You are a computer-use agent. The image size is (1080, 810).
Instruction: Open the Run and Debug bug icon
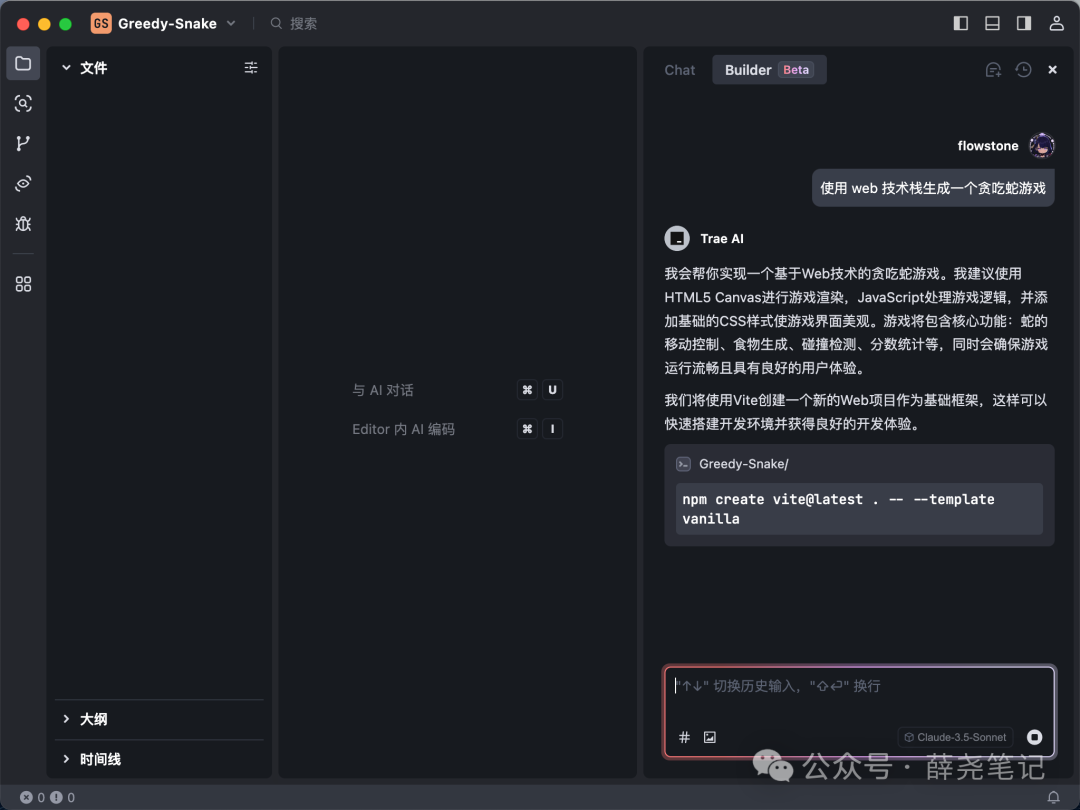[23, 223]
